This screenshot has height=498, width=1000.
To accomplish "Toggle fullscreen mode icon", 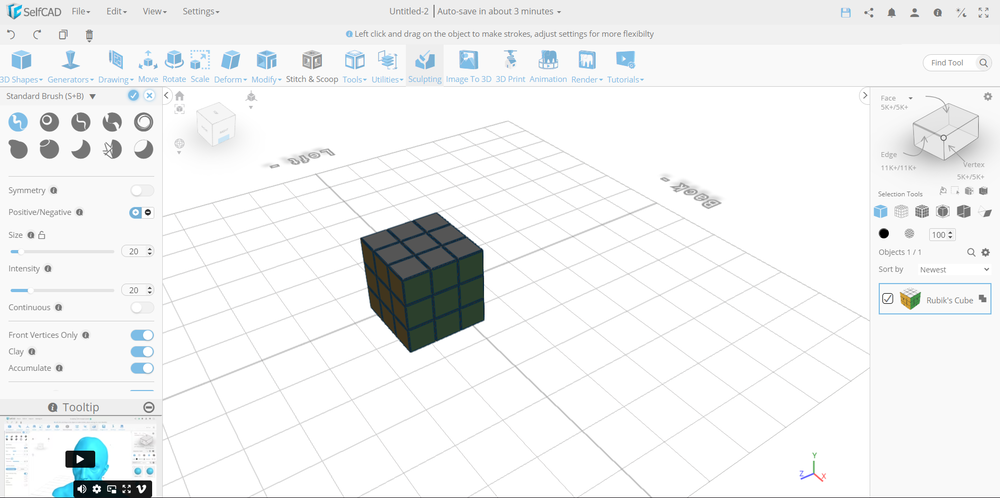I will click(x=983, y=12).
